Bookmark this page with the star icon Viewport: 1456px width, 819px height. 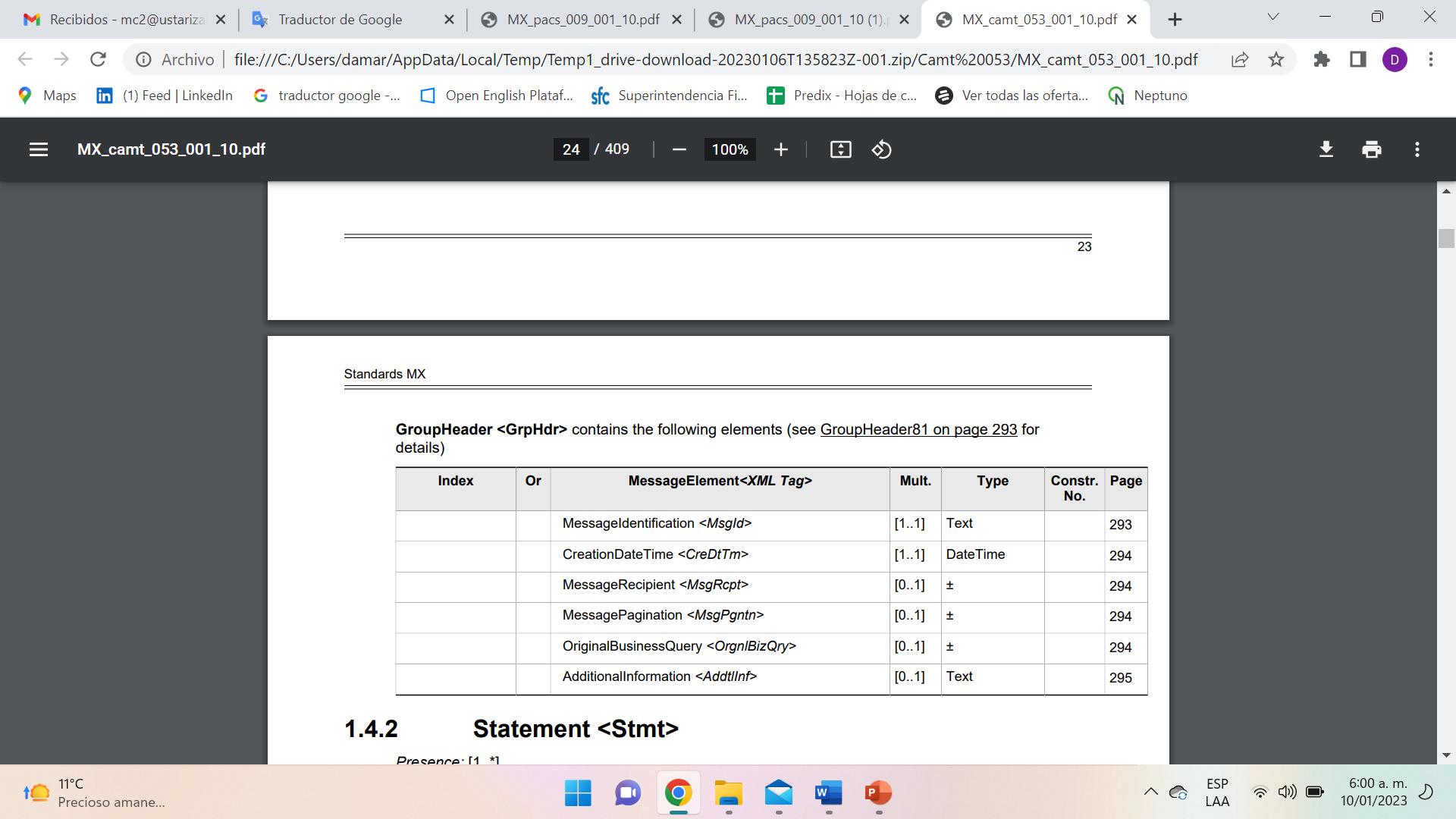[x=1276, y=59]
